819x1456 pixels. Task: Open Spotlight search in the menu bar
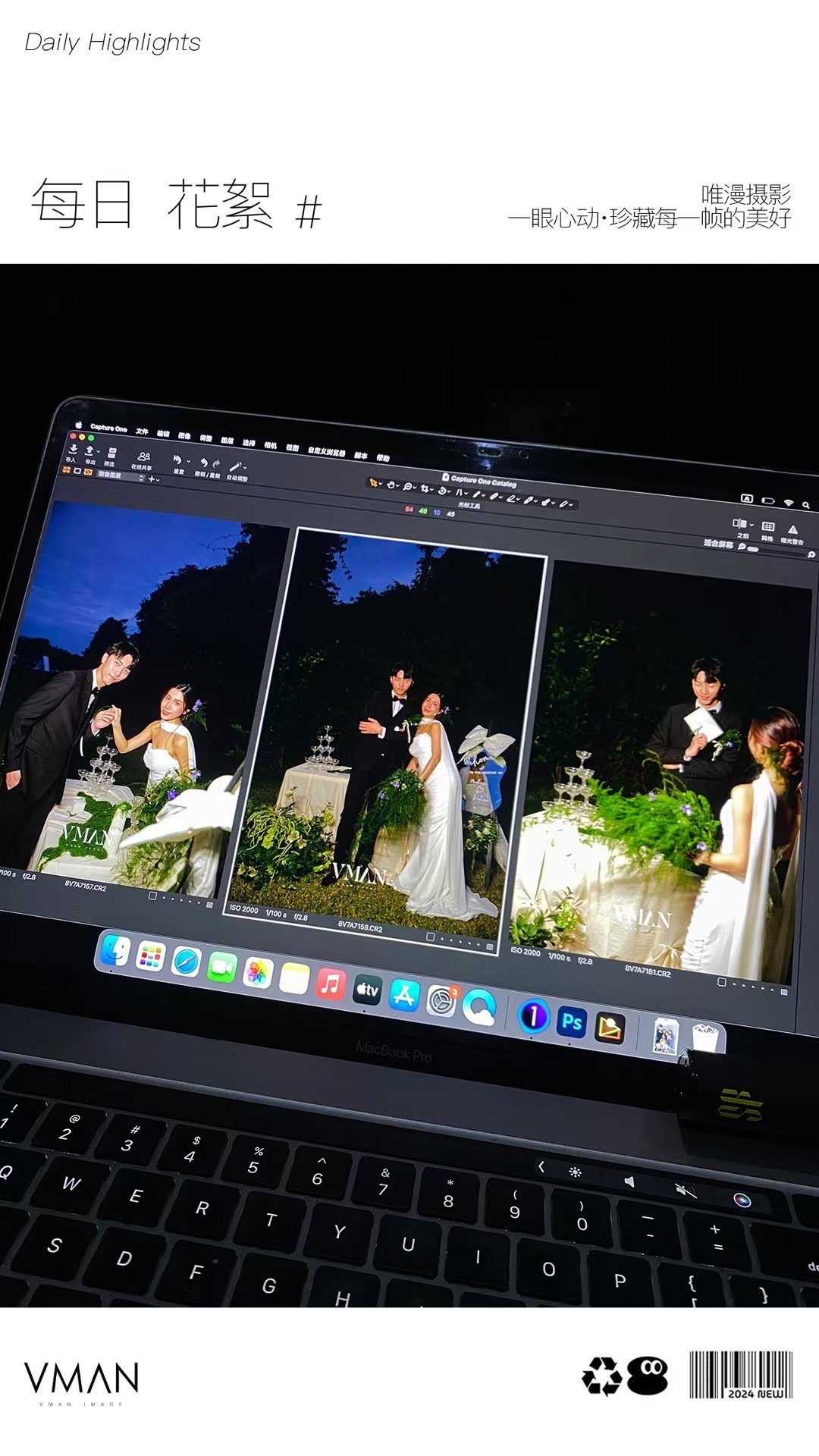click(806, 504)
